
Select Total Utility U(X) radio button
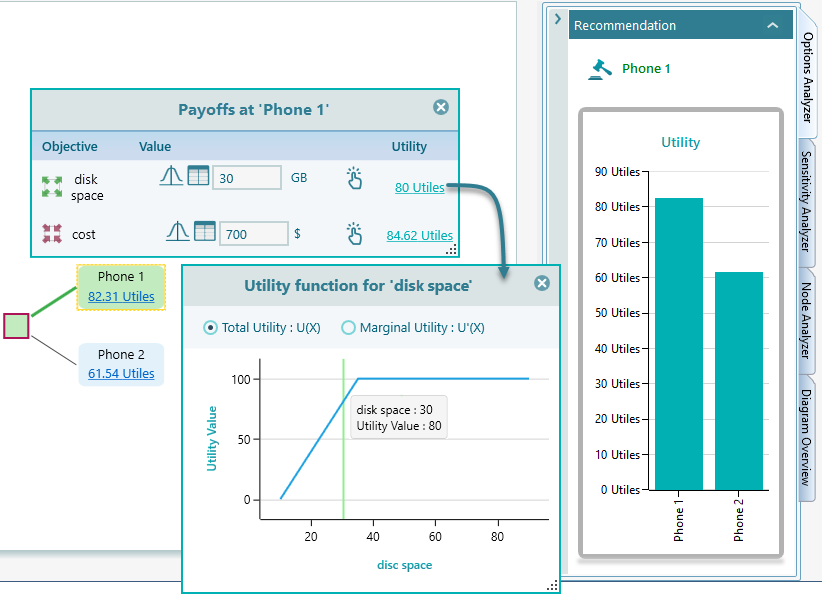210,327
